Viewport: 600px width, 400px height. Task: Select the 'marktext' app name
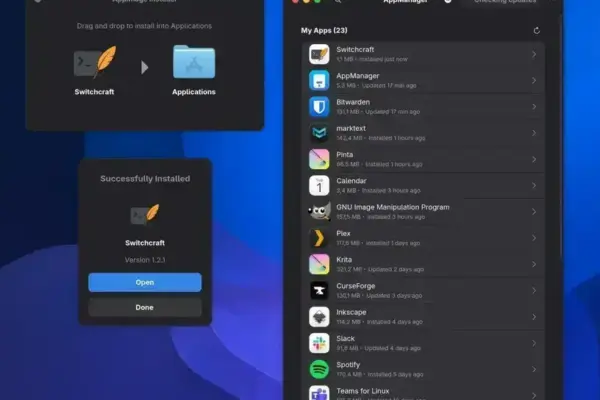(x=351, y=128)
